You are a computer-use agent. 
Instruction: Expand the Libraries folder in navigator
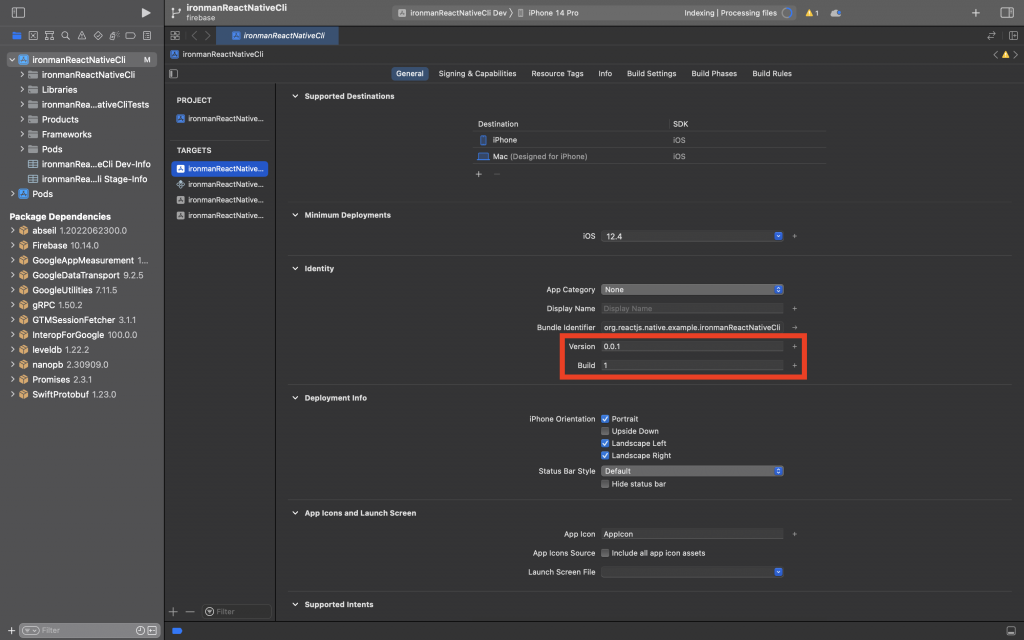pyautogui.click(x=22, y=89)
